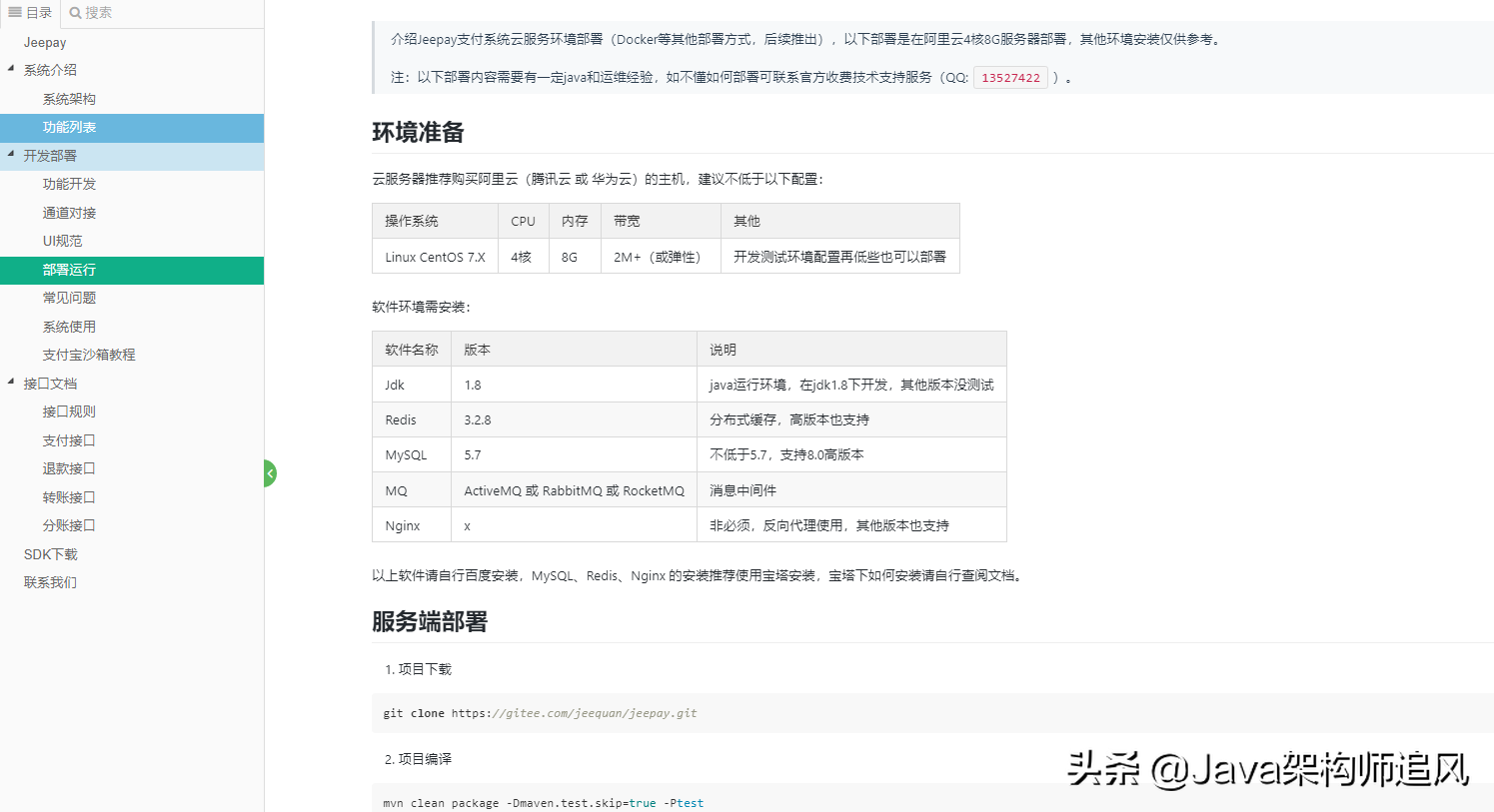Select the highlighted 功能列表 entry

pyautogui.click(x=70, y=128)
